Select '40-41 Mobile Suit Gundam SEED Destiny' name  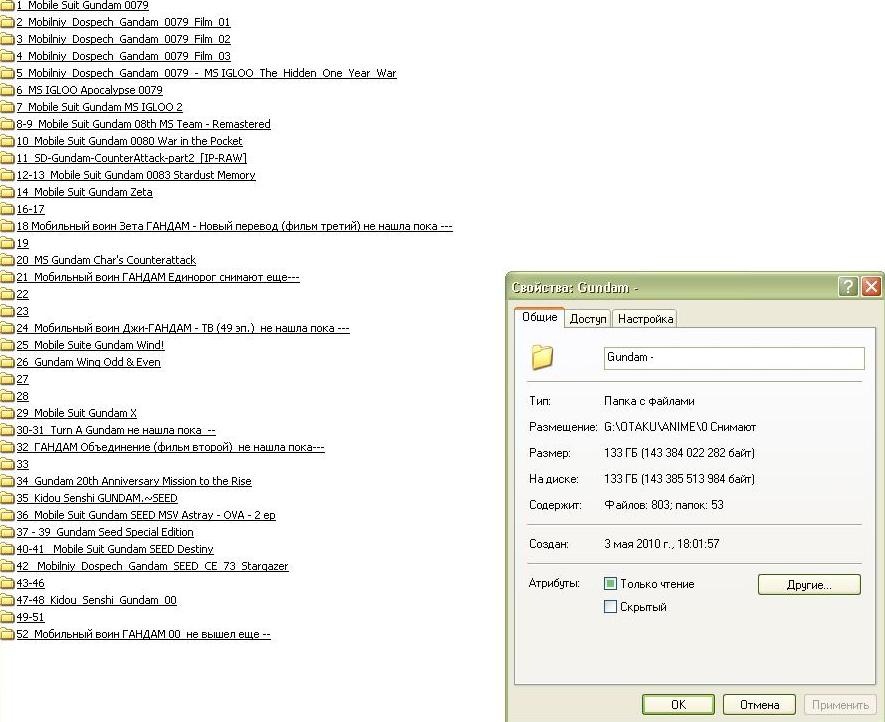[x=115, y=549]
